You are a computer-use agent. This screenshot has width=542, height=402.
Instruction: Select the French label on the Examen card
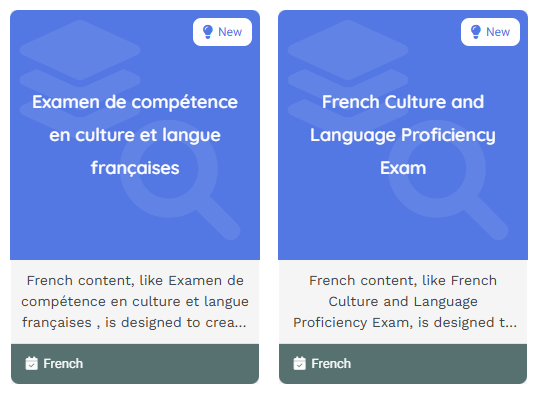coord(63,364)
